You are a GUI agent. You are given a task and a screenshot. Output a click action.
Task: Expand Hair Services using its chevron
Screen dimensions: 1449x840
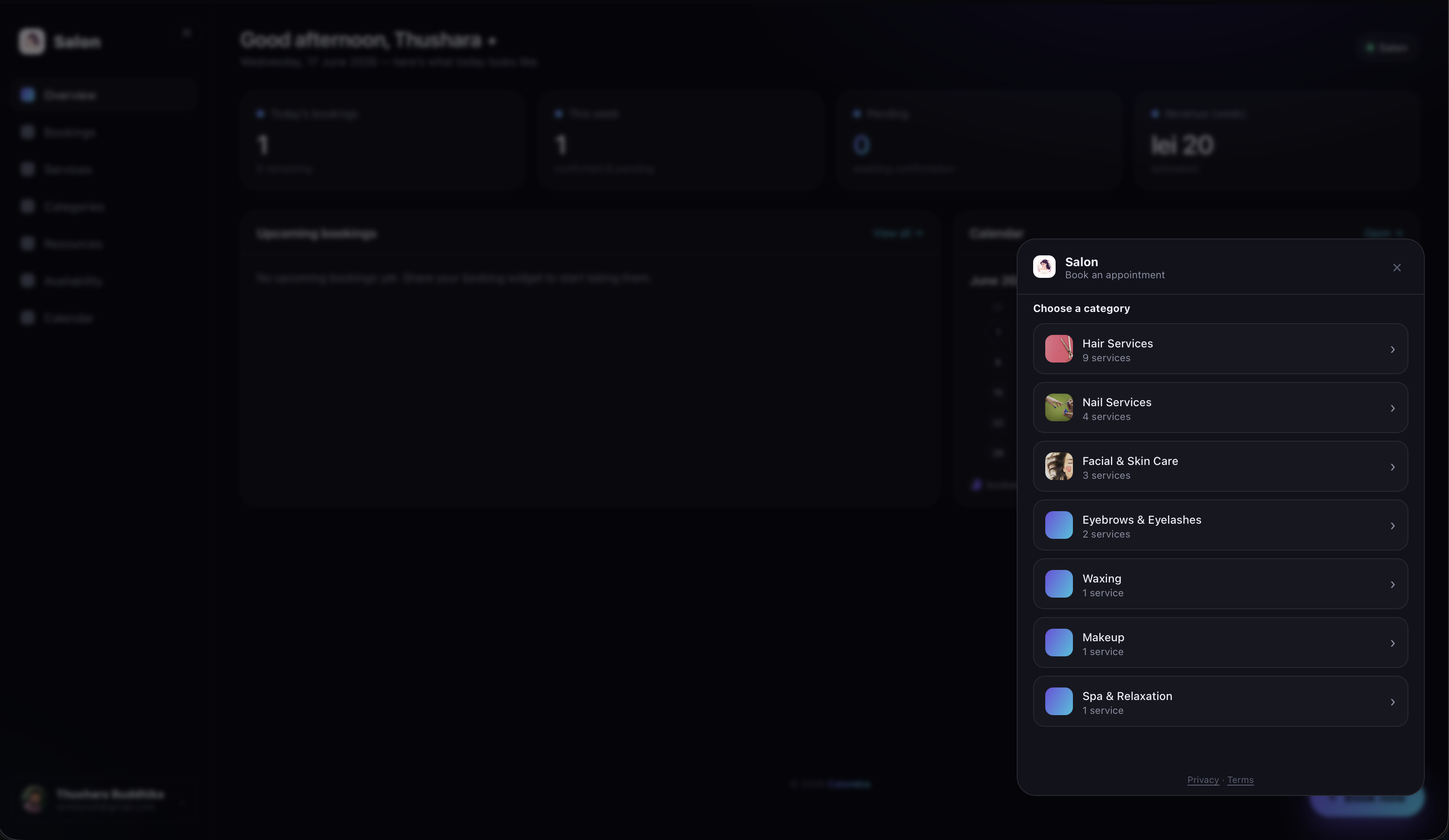pos(1392,350)
